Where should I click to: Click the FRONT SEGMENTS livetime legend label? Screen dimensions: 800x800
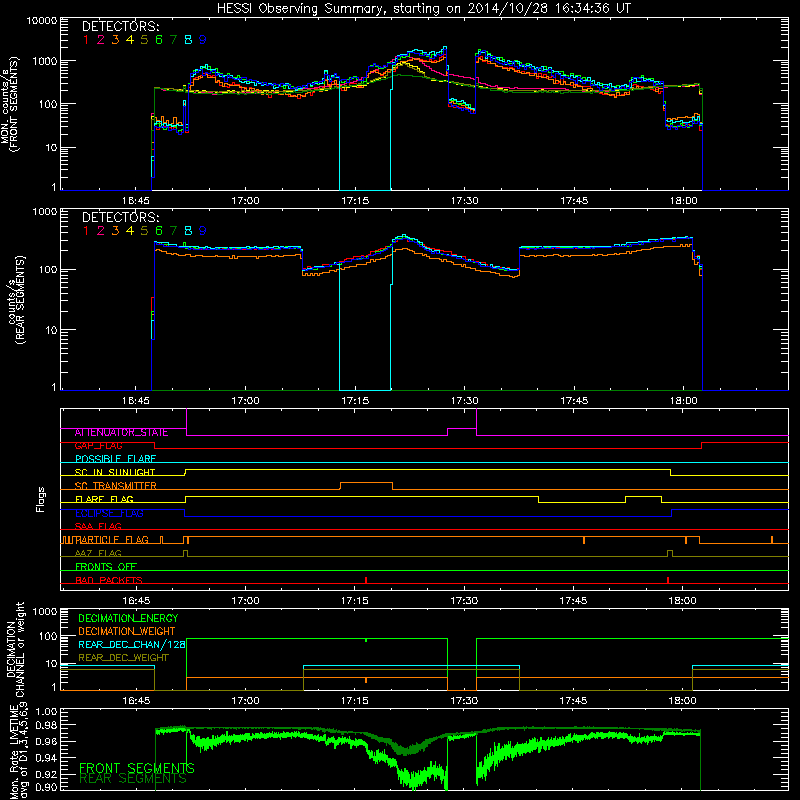point(137,768)
